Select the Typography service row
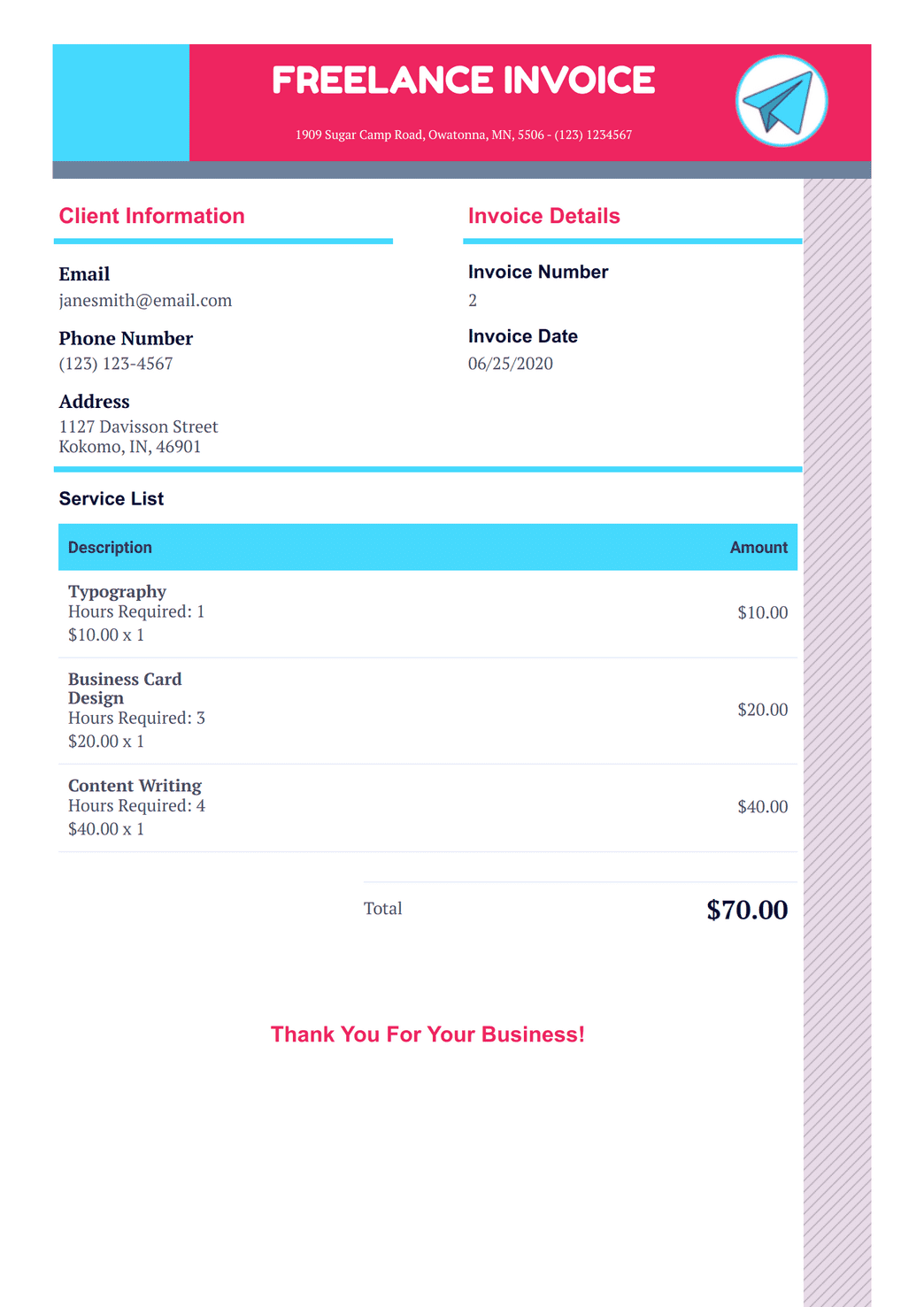The image size is (924, 1307). [427, 613]
